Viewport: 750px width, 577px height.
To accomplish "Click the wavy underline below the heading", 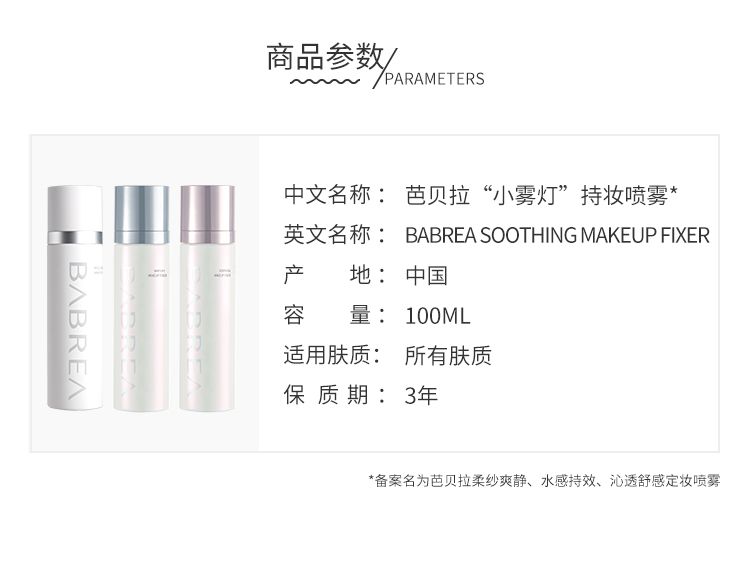I will point(324,82).
